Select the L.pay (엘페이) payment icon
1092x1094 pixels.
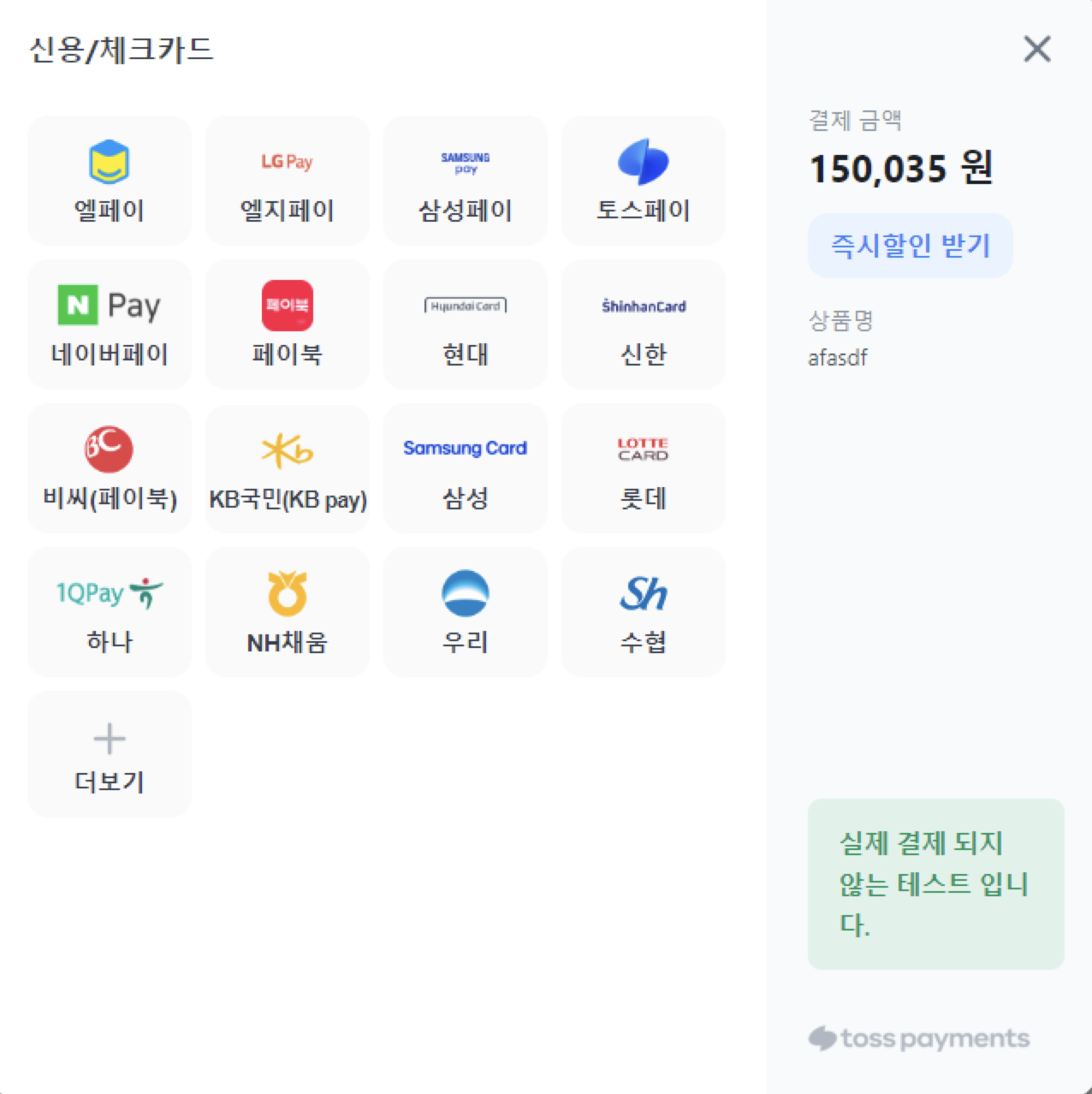coord(110,181)
